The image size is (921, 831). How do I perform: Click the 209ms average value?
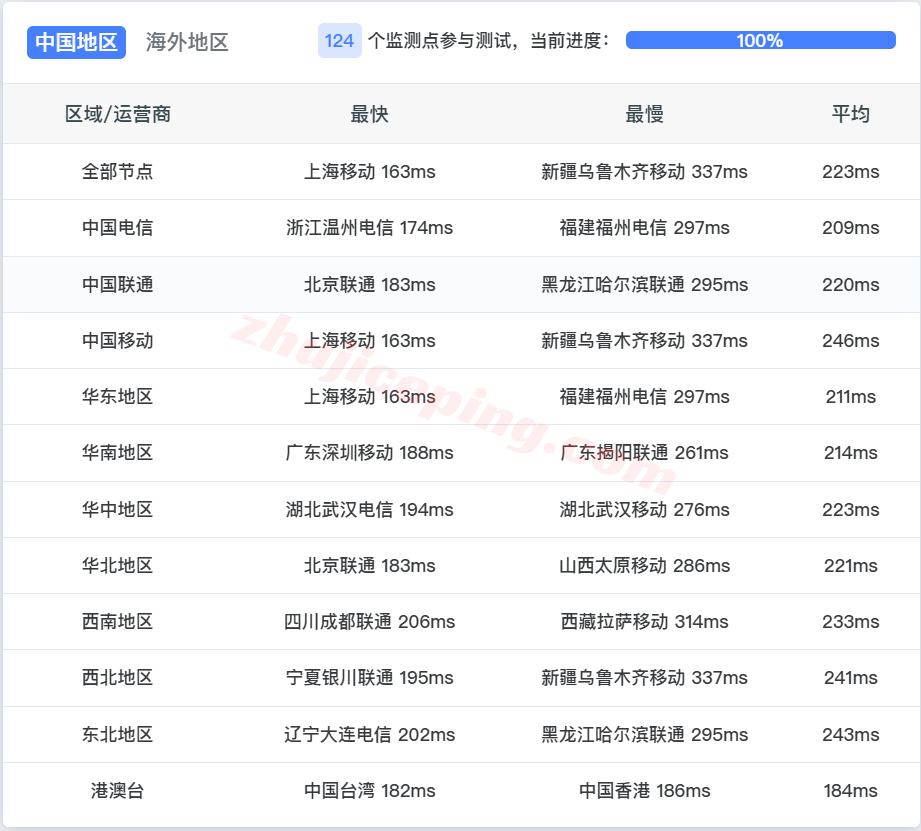(x=851, y=227)
